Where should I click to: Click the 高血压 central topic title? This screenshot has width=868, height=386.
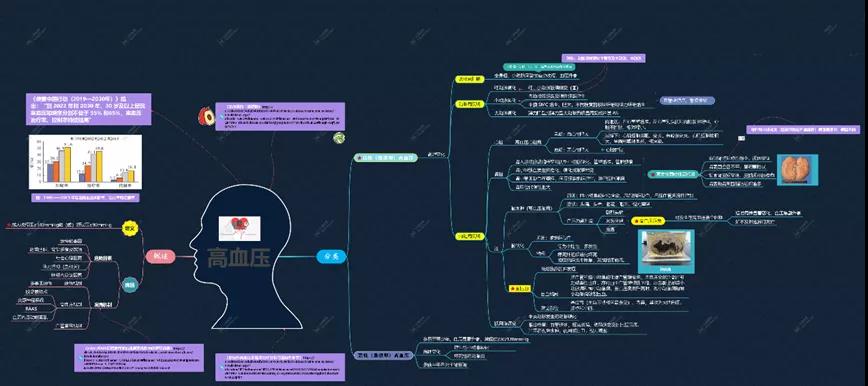tap(239, 258)
